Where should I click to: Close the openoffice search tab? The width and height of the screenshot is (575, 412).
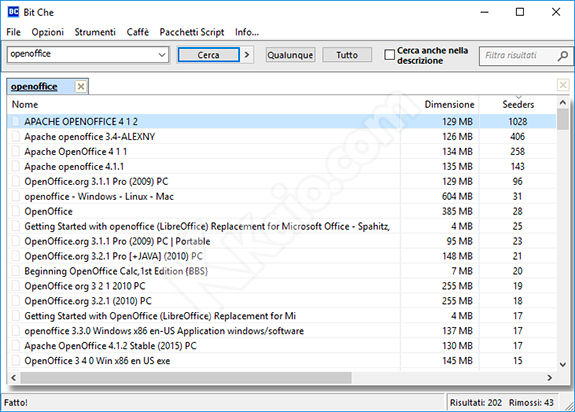click(x=81, y=87)
